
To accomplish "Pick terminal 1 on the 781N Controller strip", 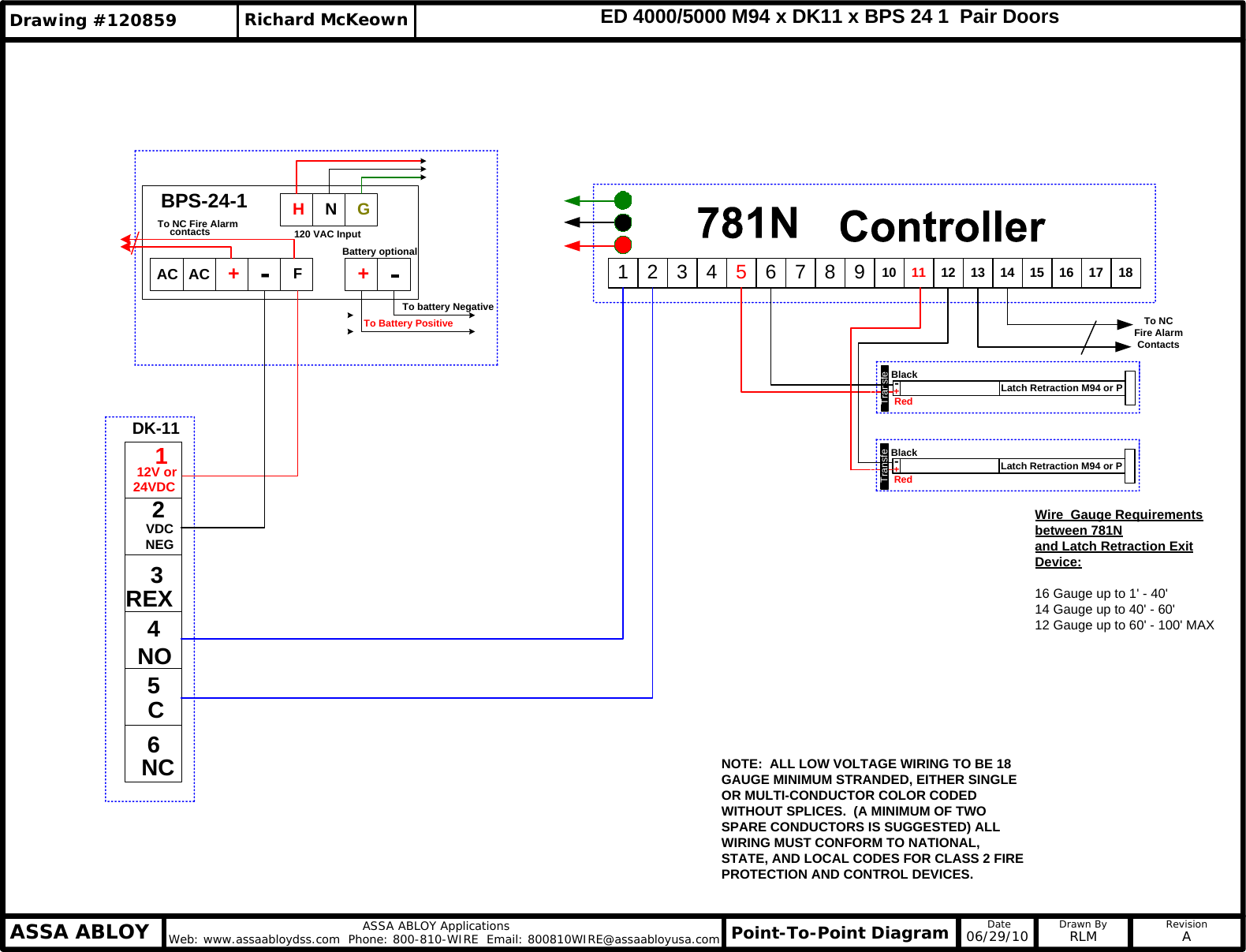I will coord(623,273).
